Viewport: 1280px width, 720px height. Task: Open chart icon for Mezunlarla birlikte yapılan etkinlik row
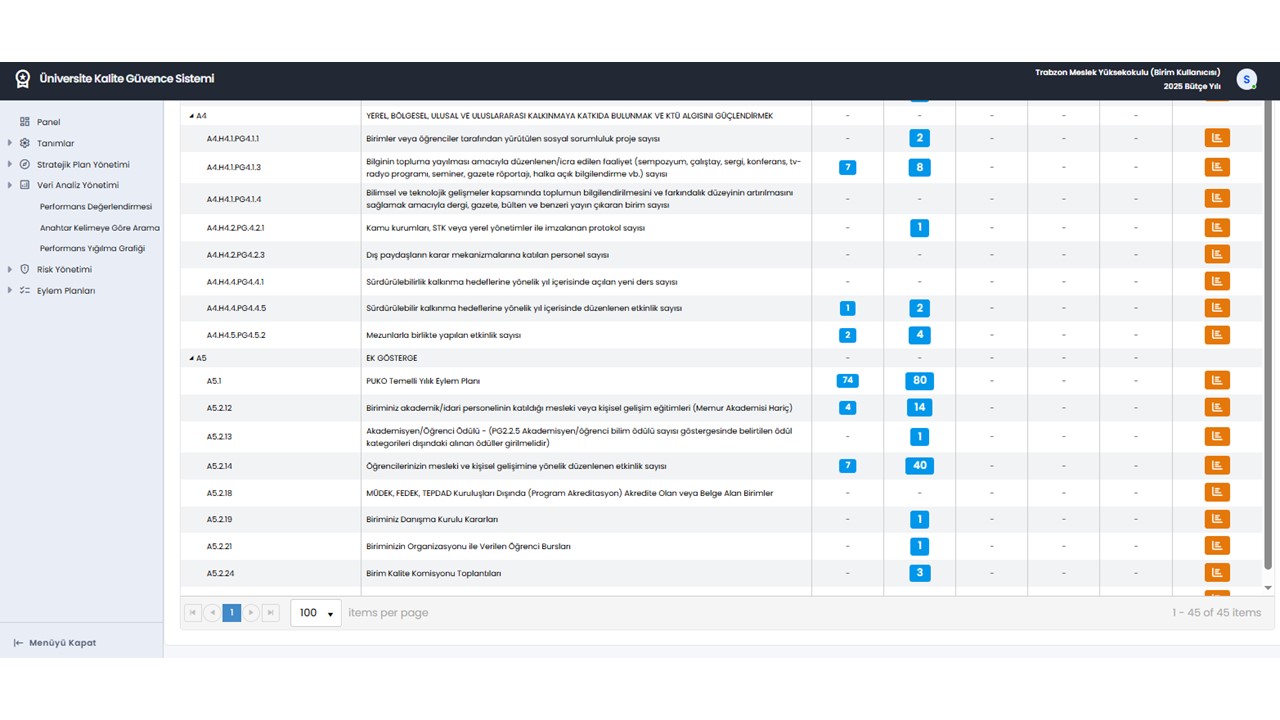tap(1217, 335)
